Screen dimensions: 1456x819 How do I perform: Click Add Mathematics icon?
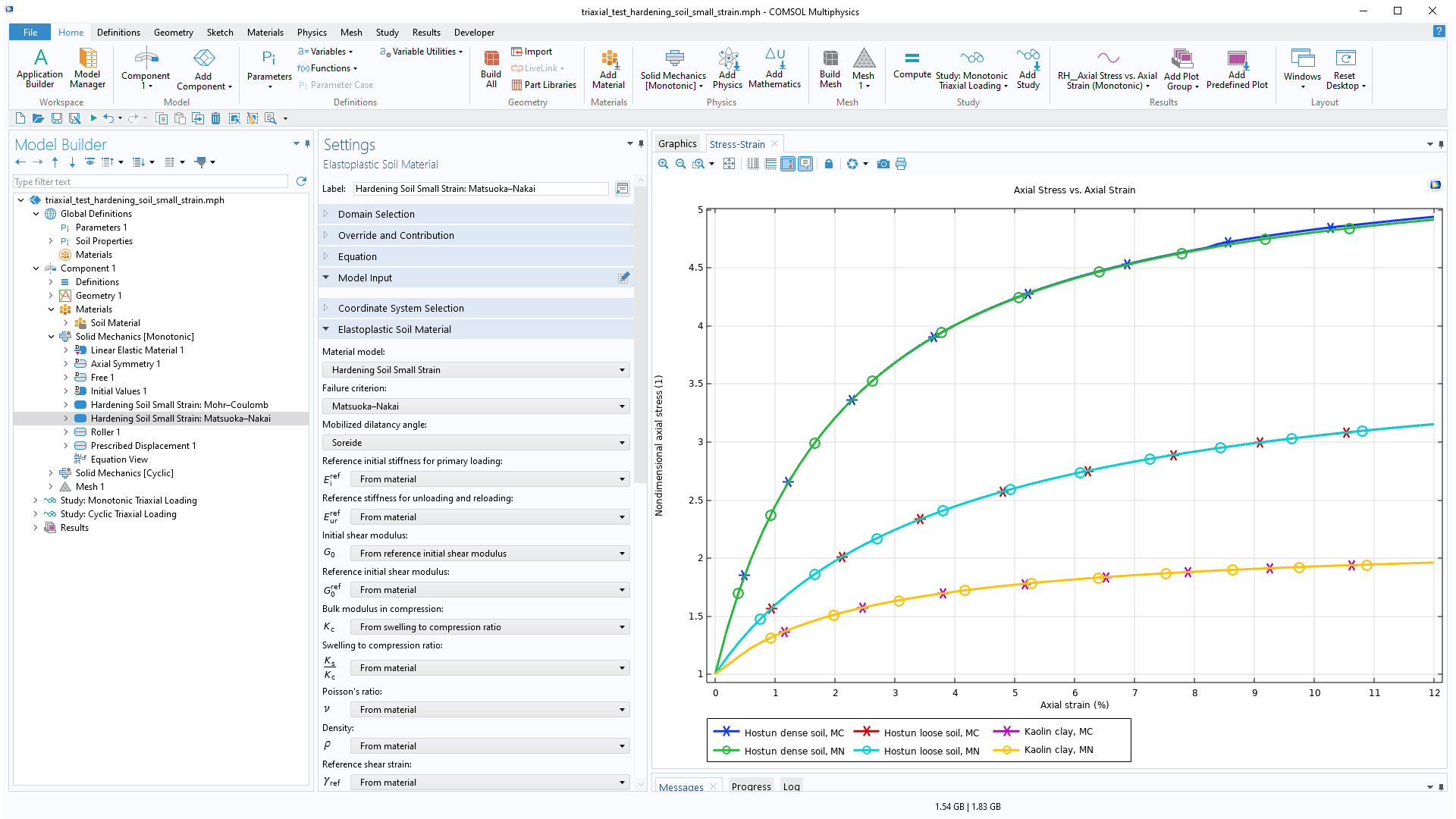click(774, 68)
